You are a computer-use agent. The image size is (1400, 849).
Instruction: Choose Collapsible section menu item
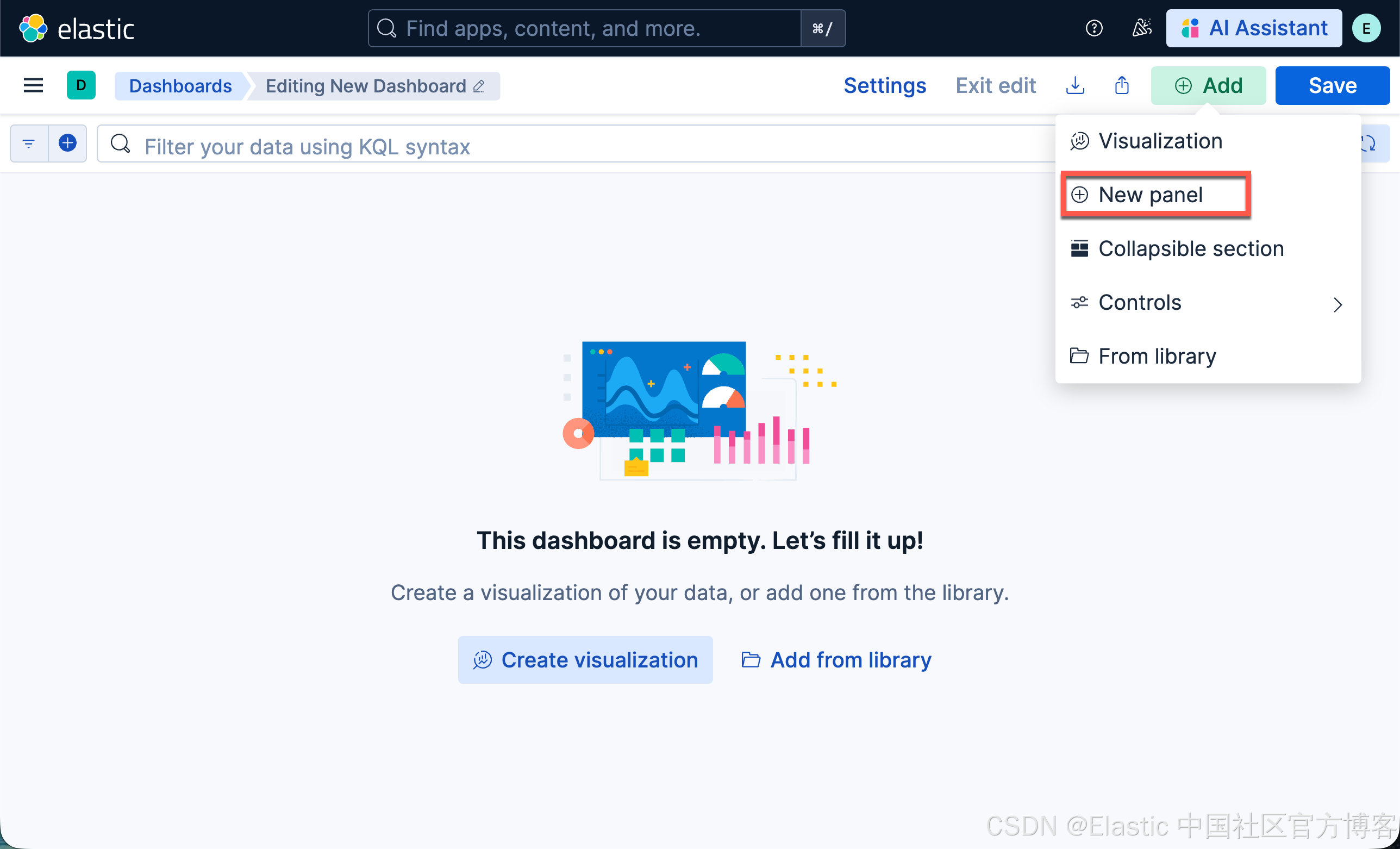pyautogui.click(x=1190, y=249)
